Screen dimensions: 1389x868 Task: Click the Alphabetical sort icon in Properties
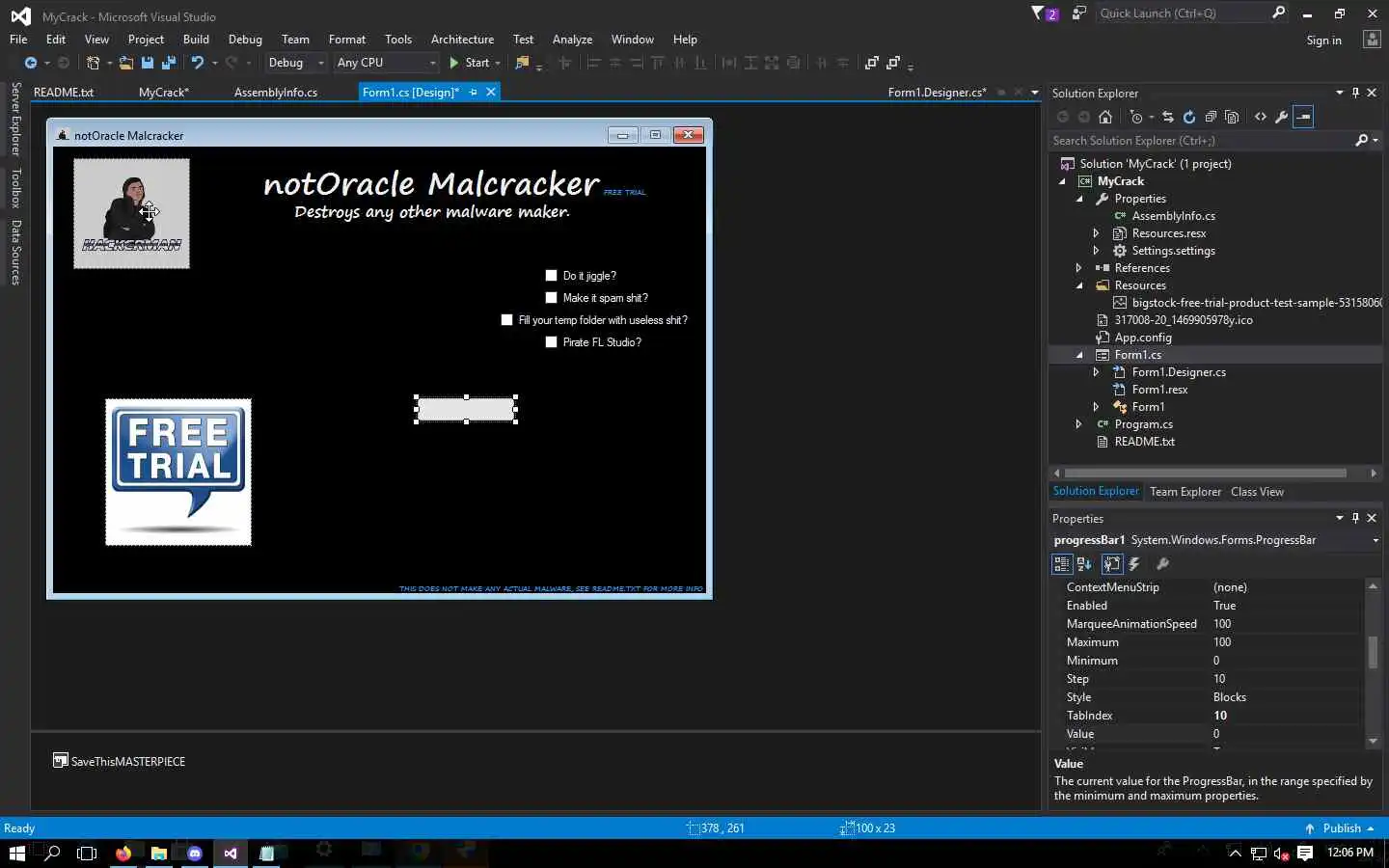pyautogui.click(x=1084, y=564)
